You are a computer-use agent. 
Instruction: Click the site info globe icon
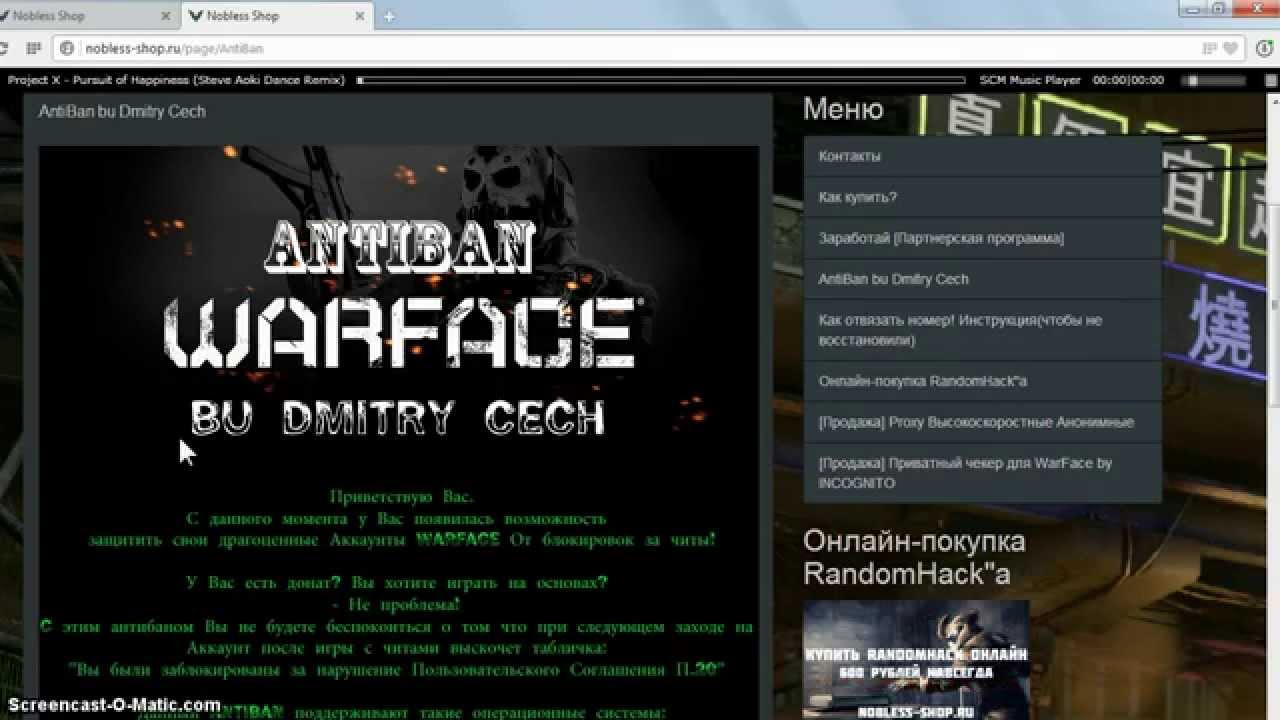(68, 47)
